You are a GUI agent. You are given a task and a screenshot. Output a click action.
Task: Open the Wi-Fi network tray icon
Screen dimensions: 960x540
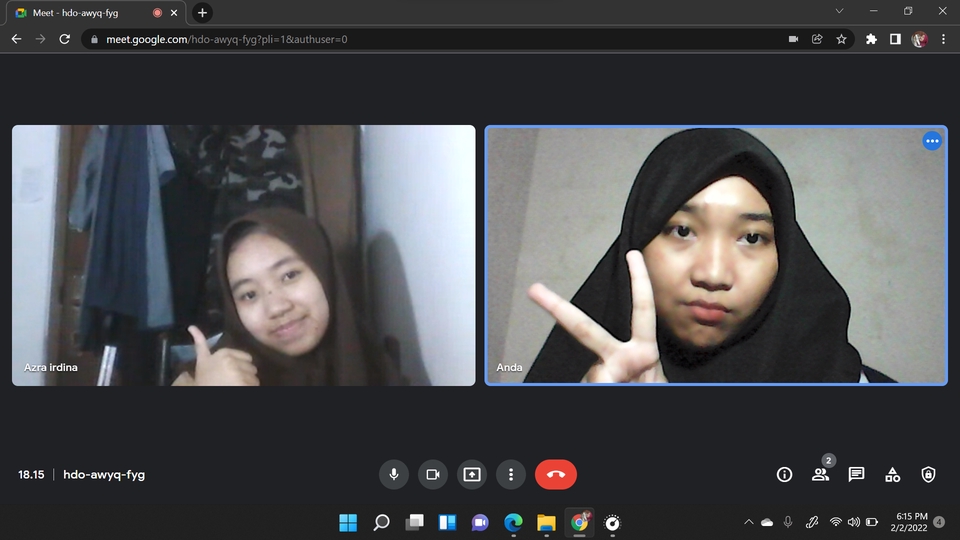tap(836, 522)
